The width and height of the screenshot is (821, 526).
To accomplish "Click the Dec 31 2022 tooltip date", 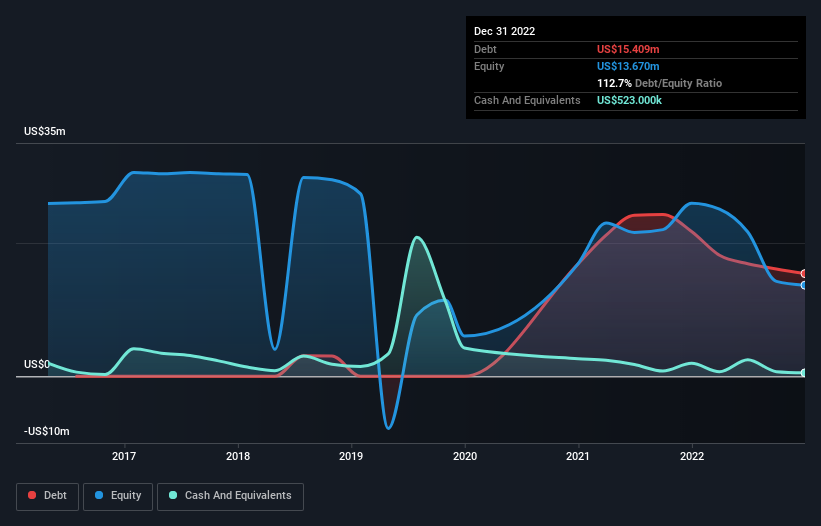I will [504, 31].
